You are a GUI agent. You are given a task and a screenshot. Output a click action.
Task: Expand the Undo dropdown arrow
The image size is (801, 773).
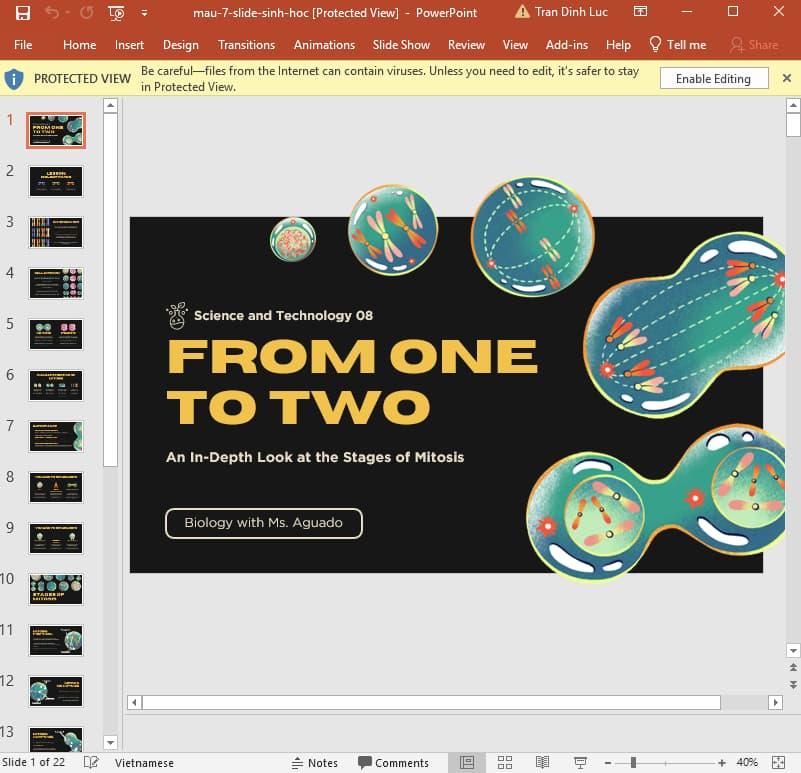click(66, 12)
